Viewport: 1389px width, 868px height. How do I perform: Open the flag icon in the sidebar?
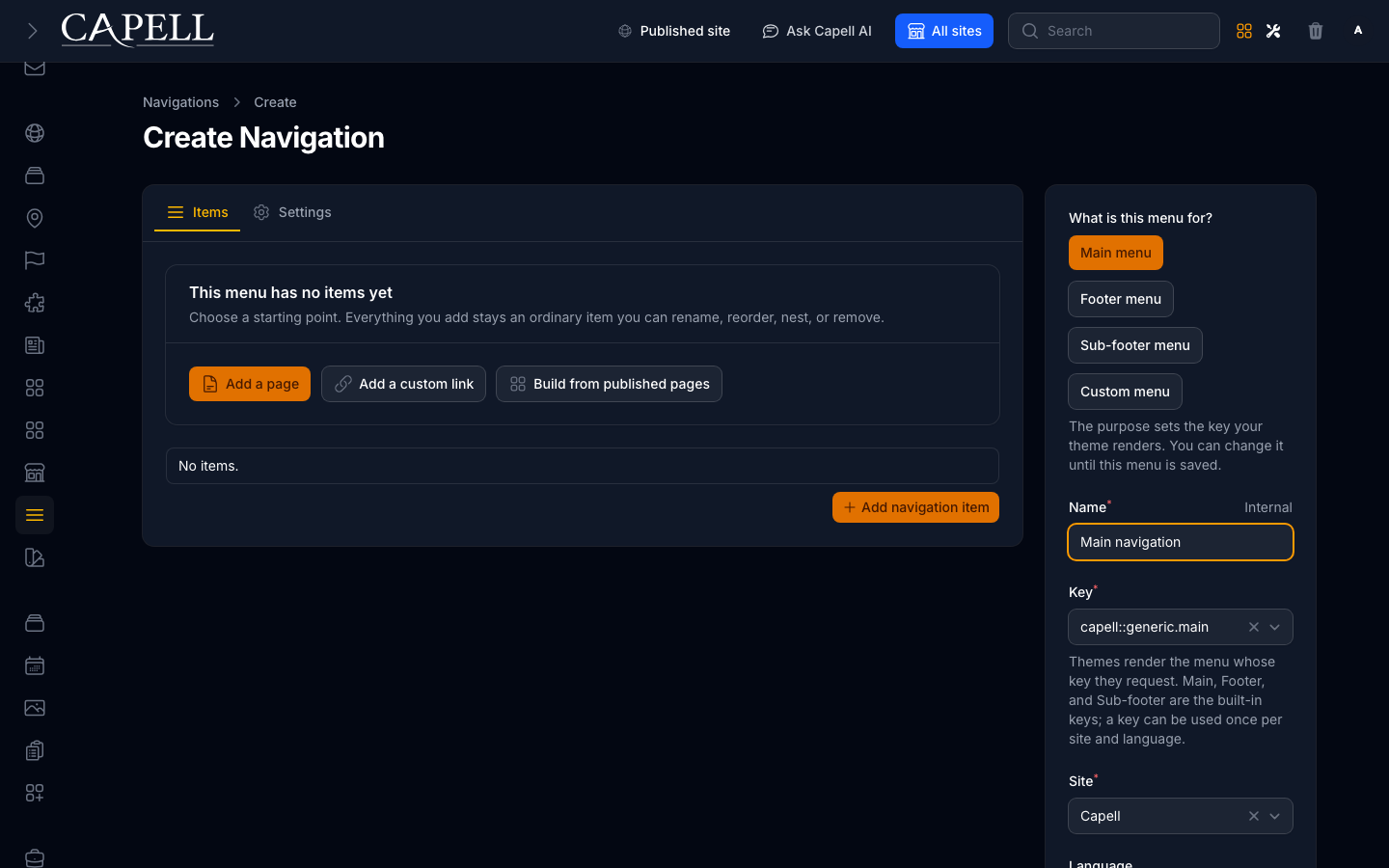(35, 260)
